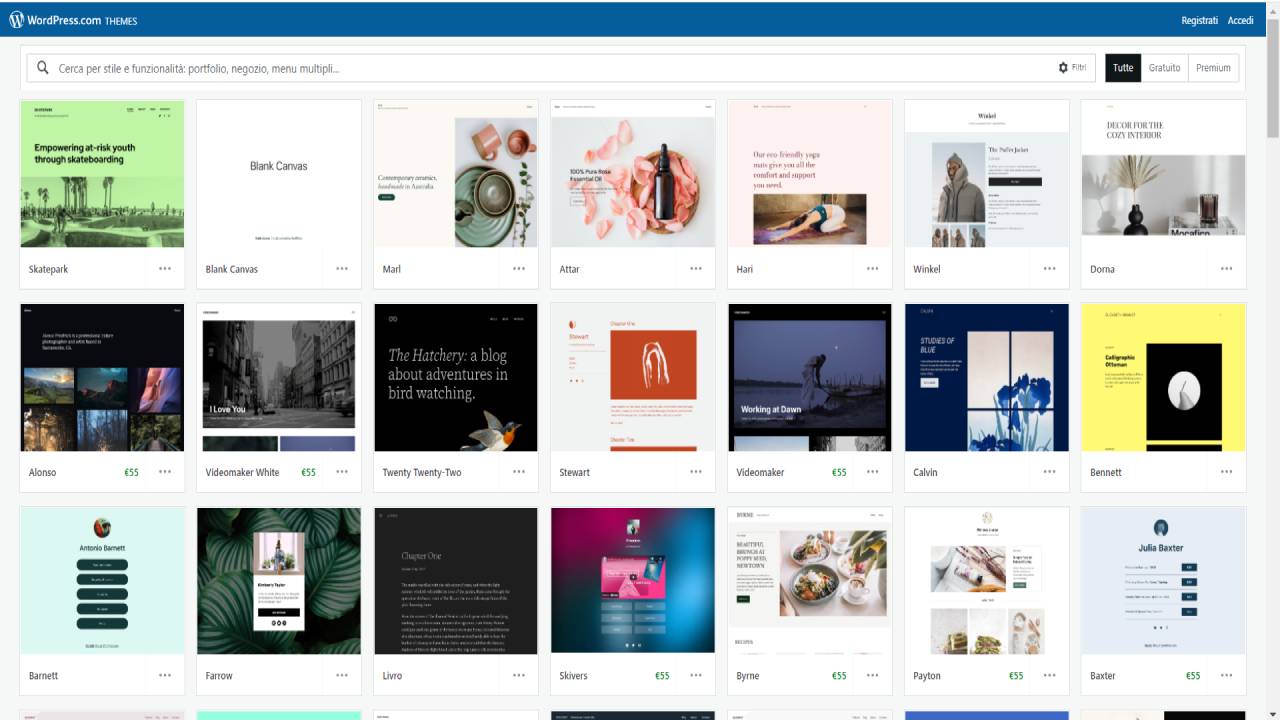Open ellipsis menu for Dorna theme

point(1226,269)
